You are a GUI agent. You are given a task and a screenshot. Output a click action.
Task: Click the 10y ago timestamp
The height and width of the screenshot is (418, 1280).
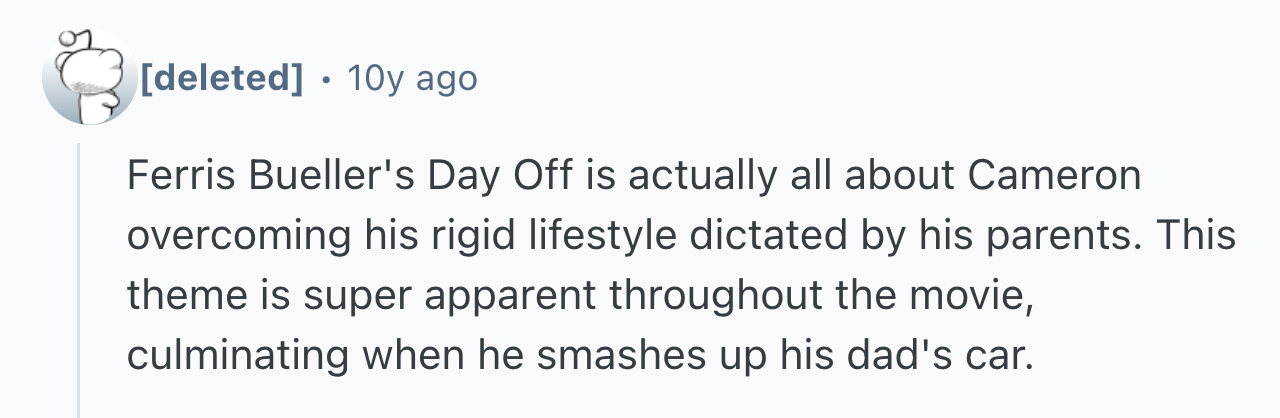(412, 78)
